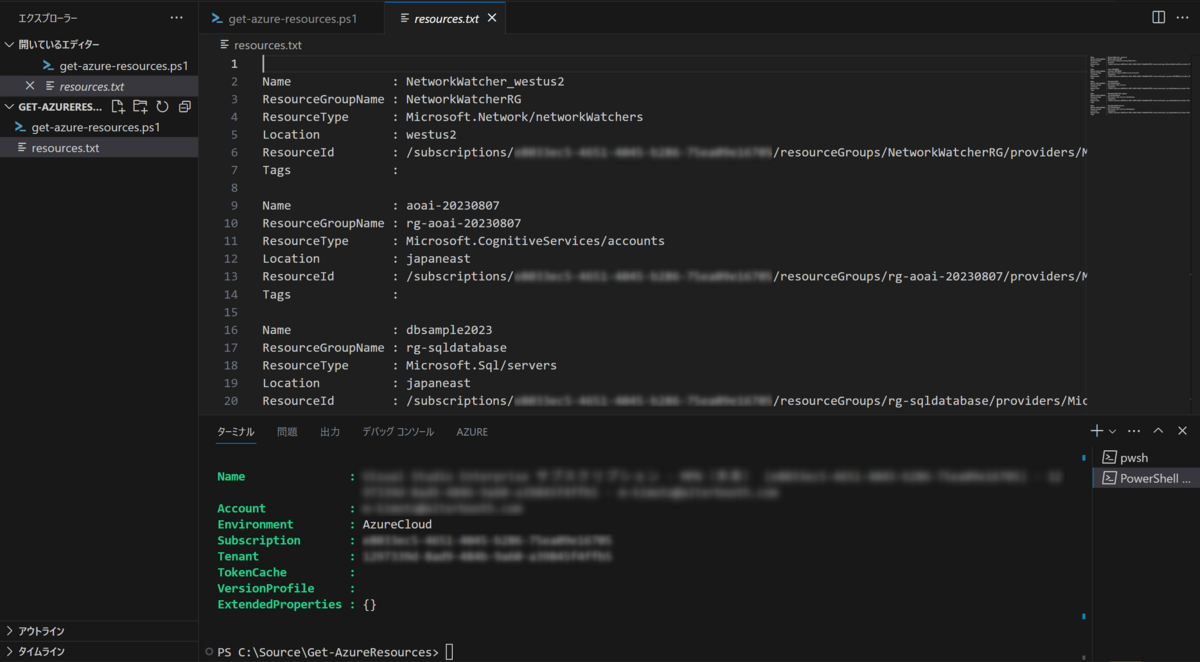Close resources.txt in open editors list
Viewport: 1200px width, 662px height.
tap(29, 86)
